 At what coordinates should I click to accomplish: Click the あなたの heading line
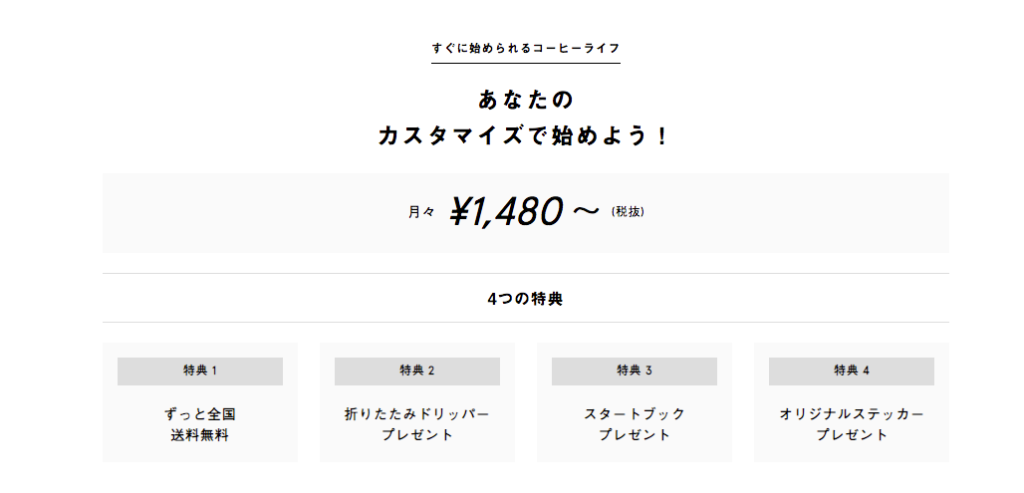(525, 101)
